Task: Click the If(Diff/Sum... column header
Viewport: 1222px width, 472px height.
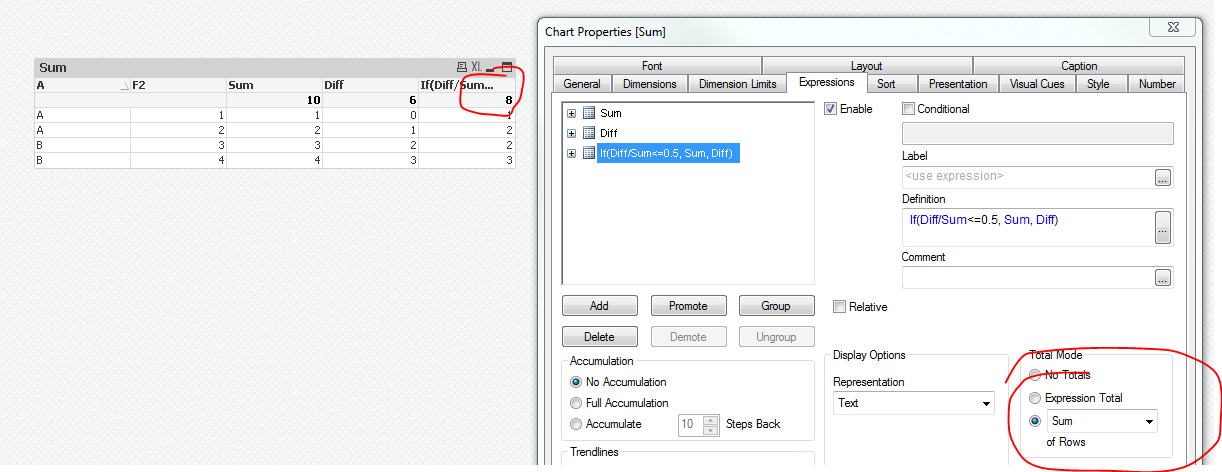Action: [467, 86]
